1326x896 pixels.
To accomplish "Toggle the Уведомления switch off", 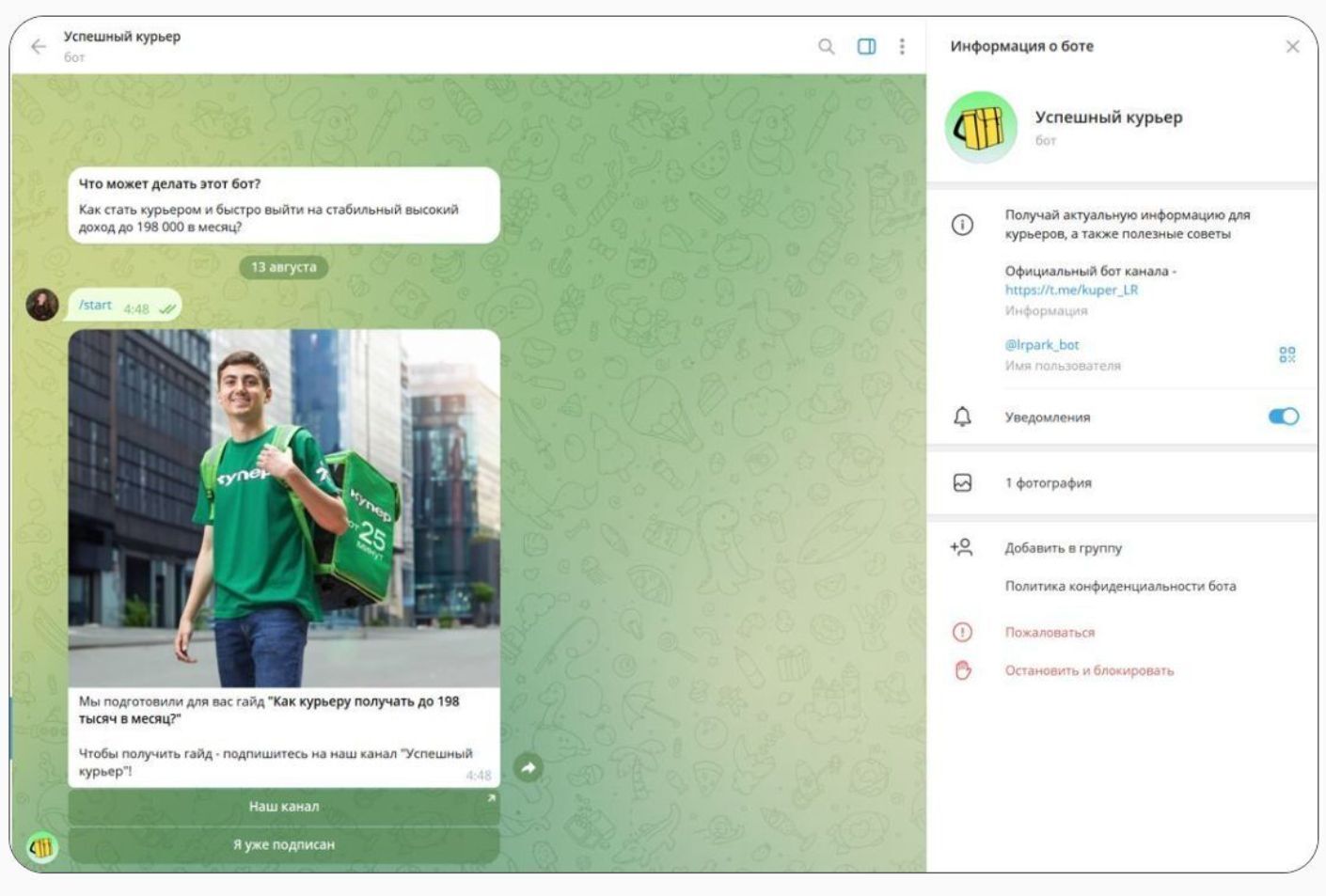I will click(1284, 417).
